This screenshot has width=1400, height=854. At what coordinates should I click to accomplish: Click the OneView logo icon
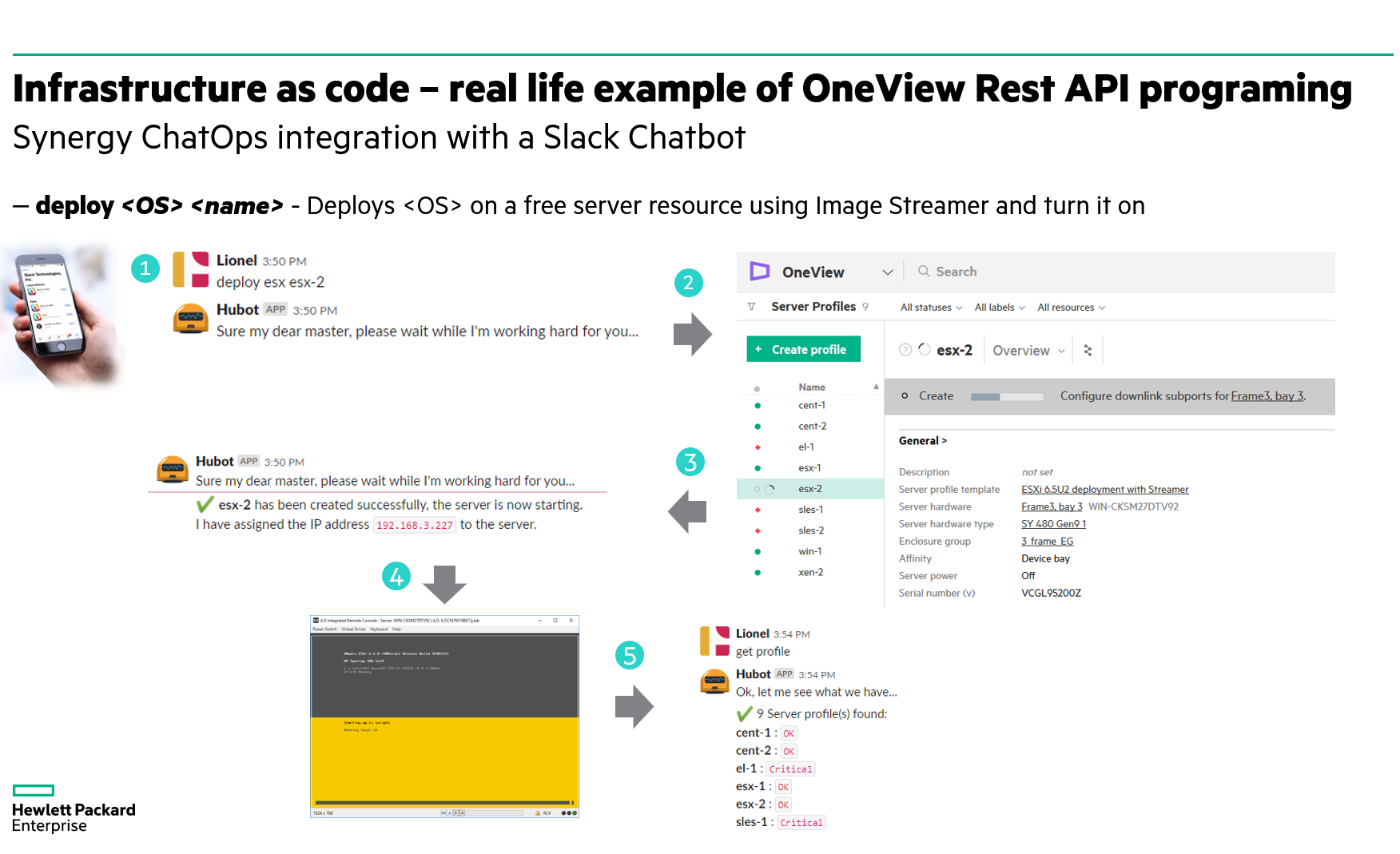click(x=759, y=272)
